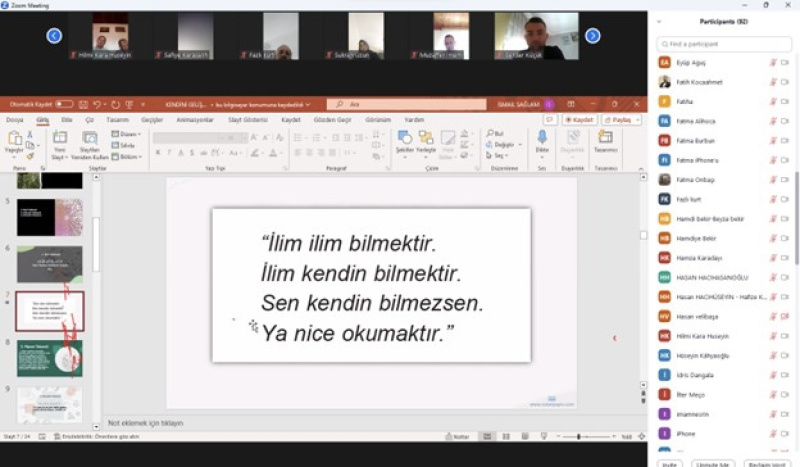The height and width of the screenshot is (467, 800).
Task: Open the Bölüm section dropdown
Action: coord(127,157)
